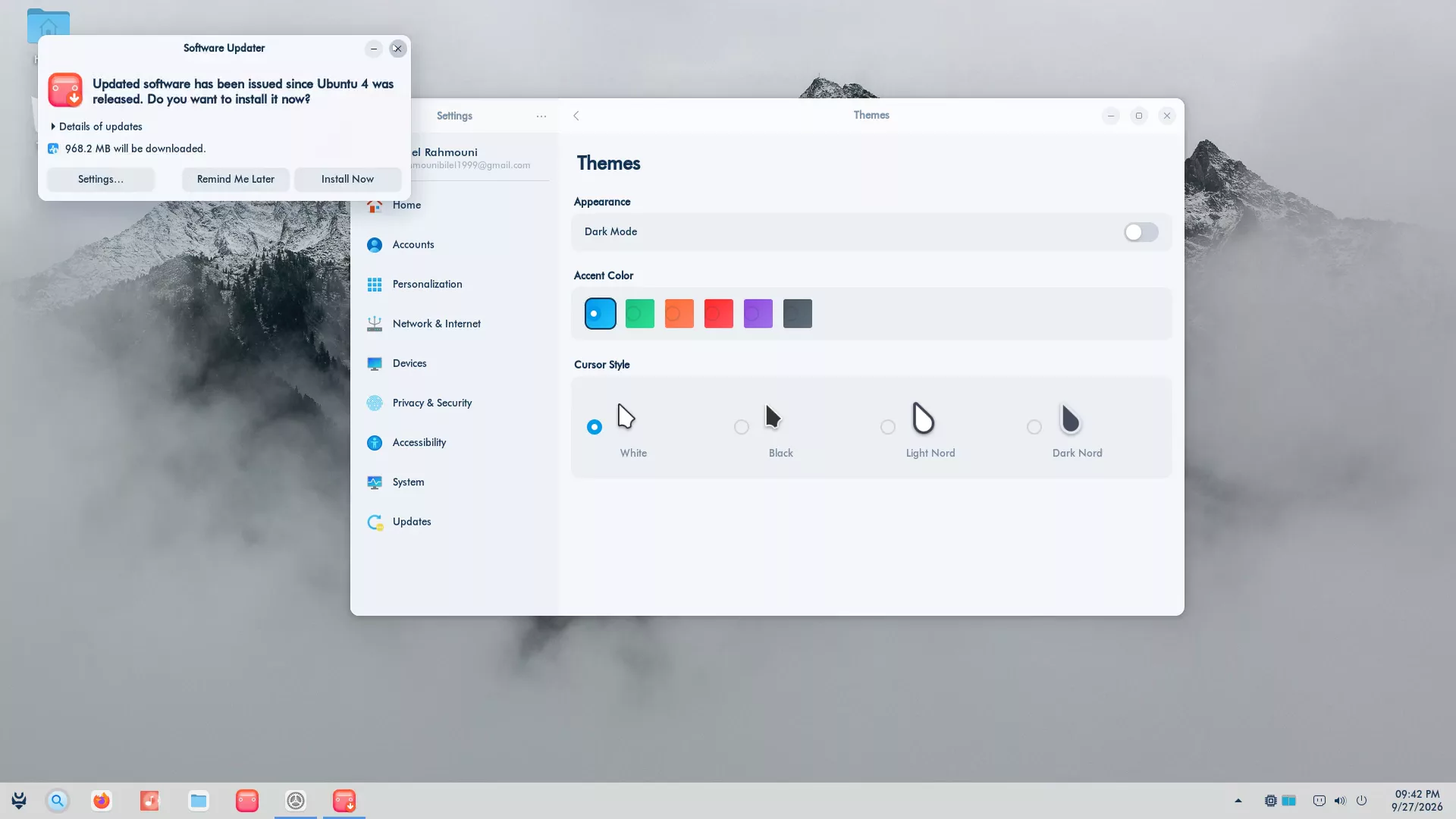Click Remind Me Later button
Screen dimensions: 1456x819
coord(236,180)
